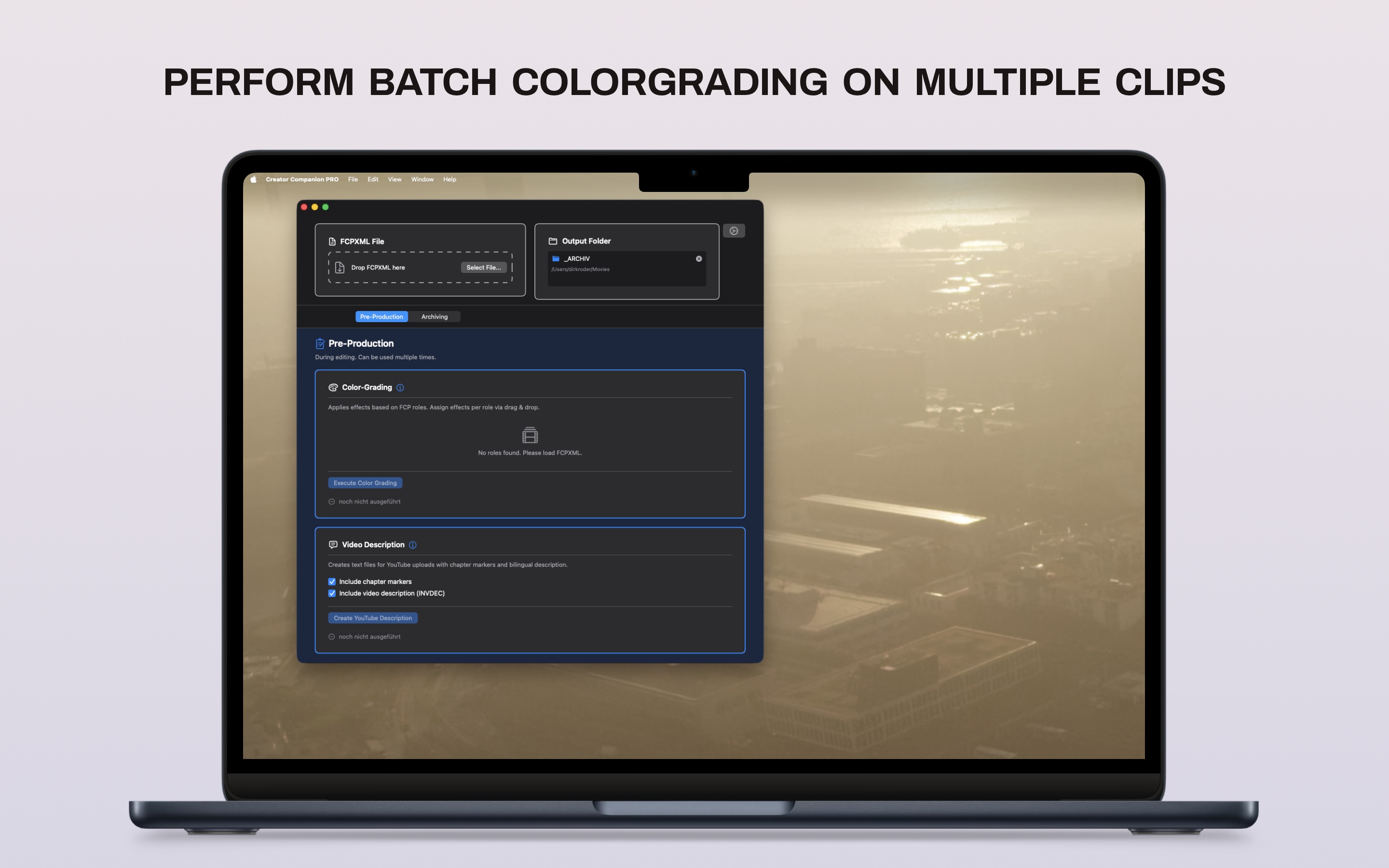This screenshot has width=1389, height=868.
Task: Click the Video Description speech bubble icon
Action: coord(333,545)
